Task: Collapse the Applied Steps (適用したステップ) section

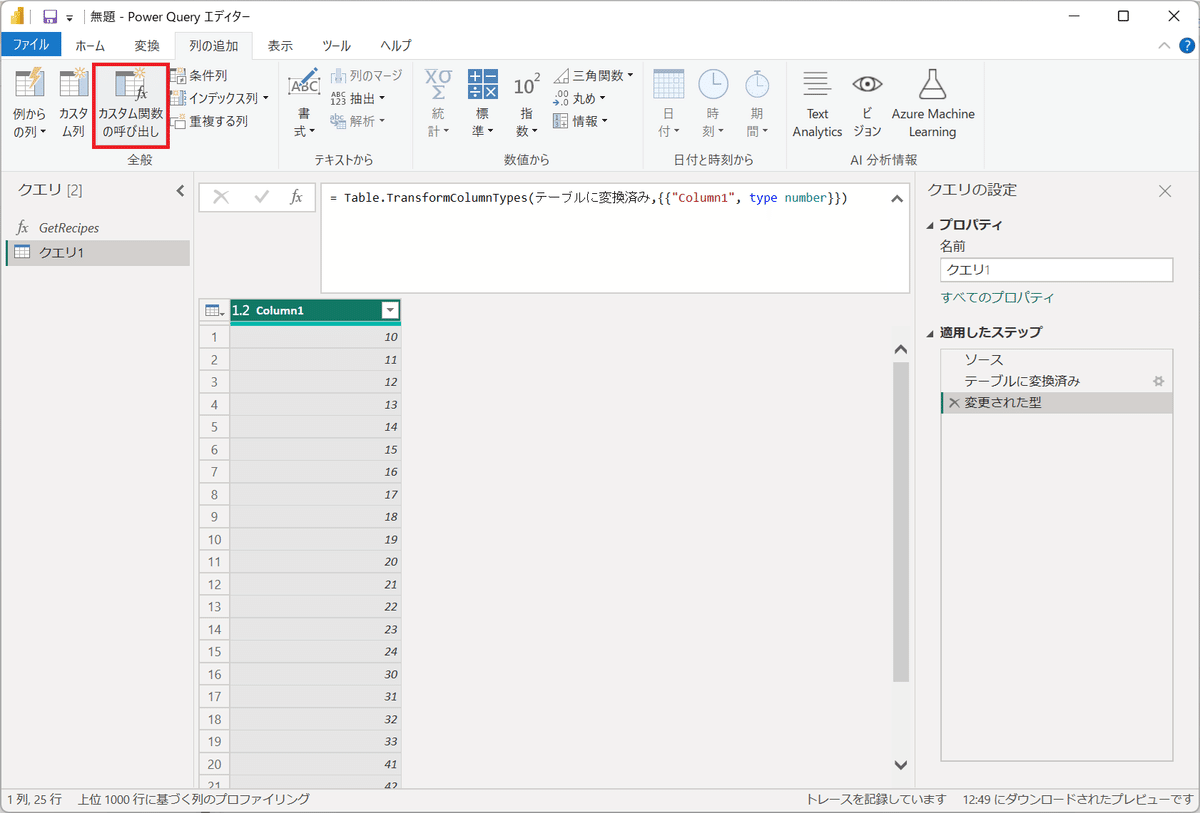Action: pyautogui.click(x=931, y=333)
